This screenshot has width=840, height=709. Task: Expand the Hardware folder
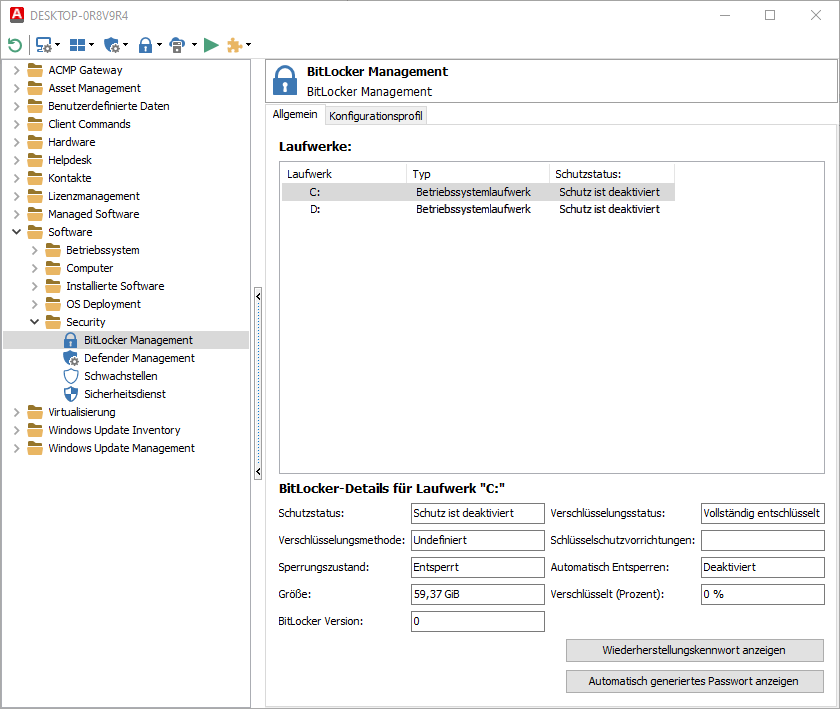[18, 141]
